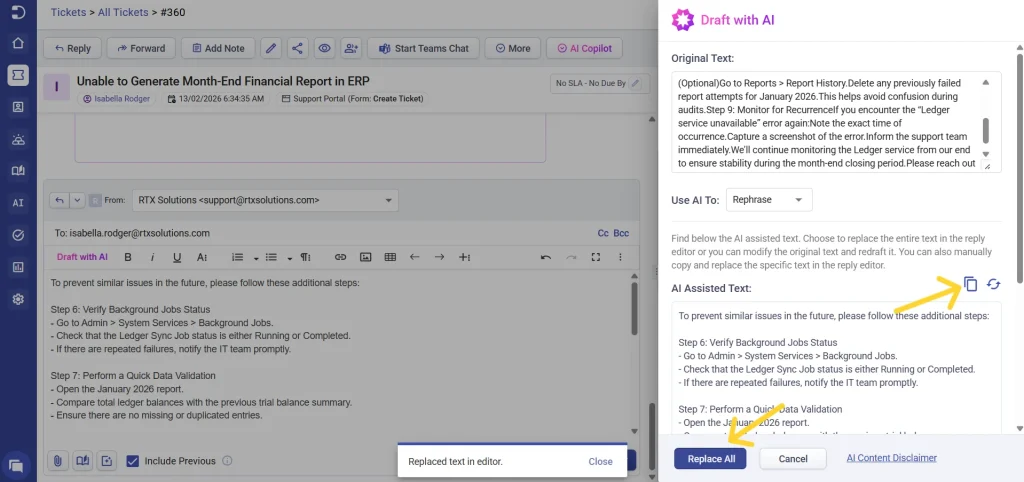Click the Forward button
This screenshot has height=482, width=1024.
click(140, 48)
